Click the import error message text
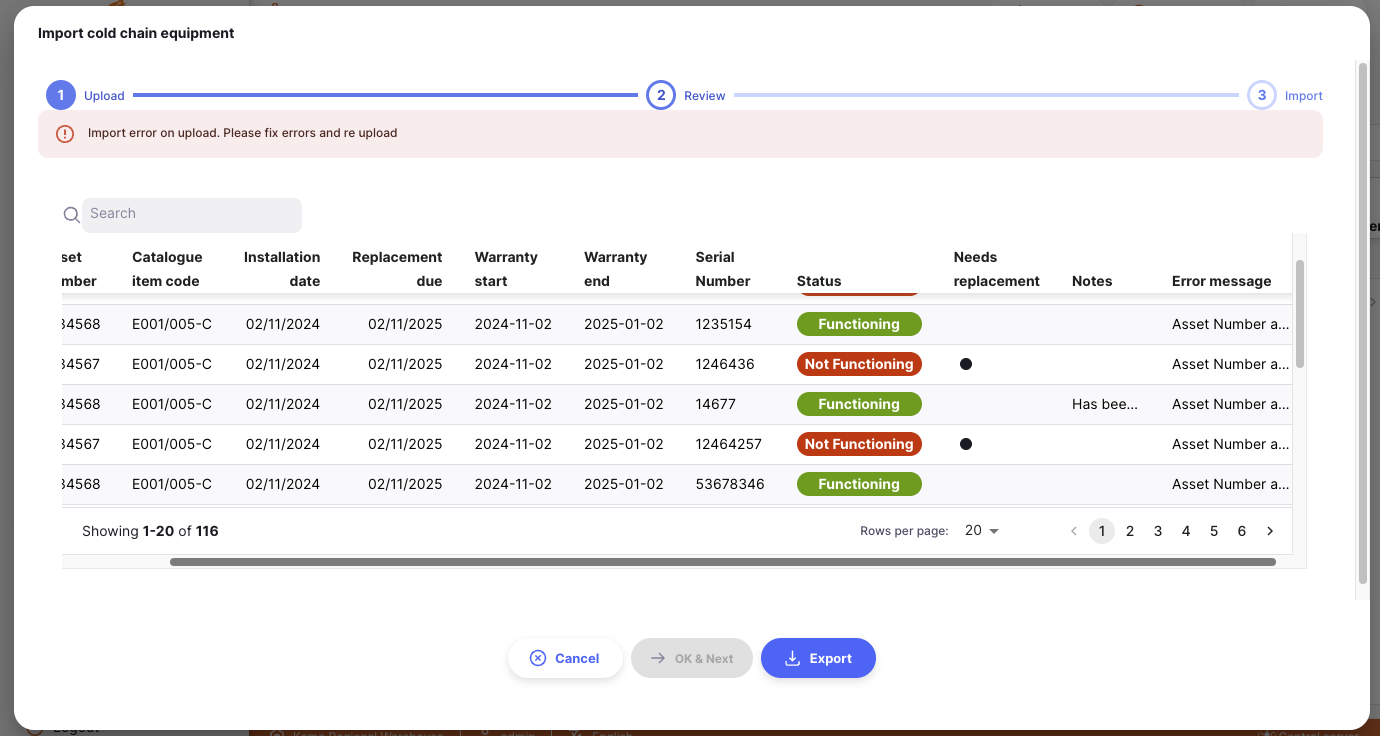Viewport: 1380px width, 736px height. [243, 133]
